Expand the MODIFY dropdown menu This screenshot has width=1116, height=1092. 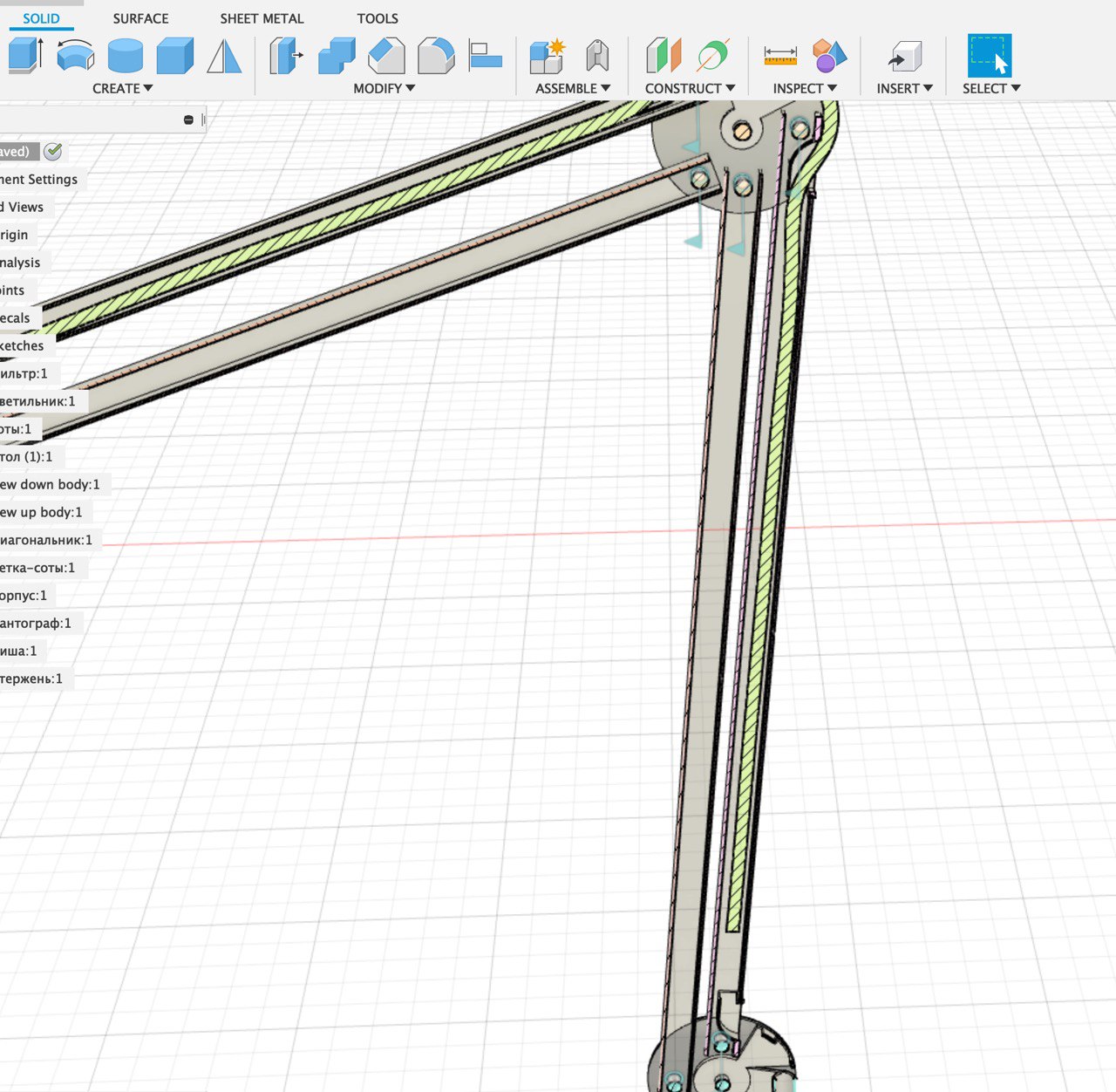pyautogui.click(x=384, y=88)
